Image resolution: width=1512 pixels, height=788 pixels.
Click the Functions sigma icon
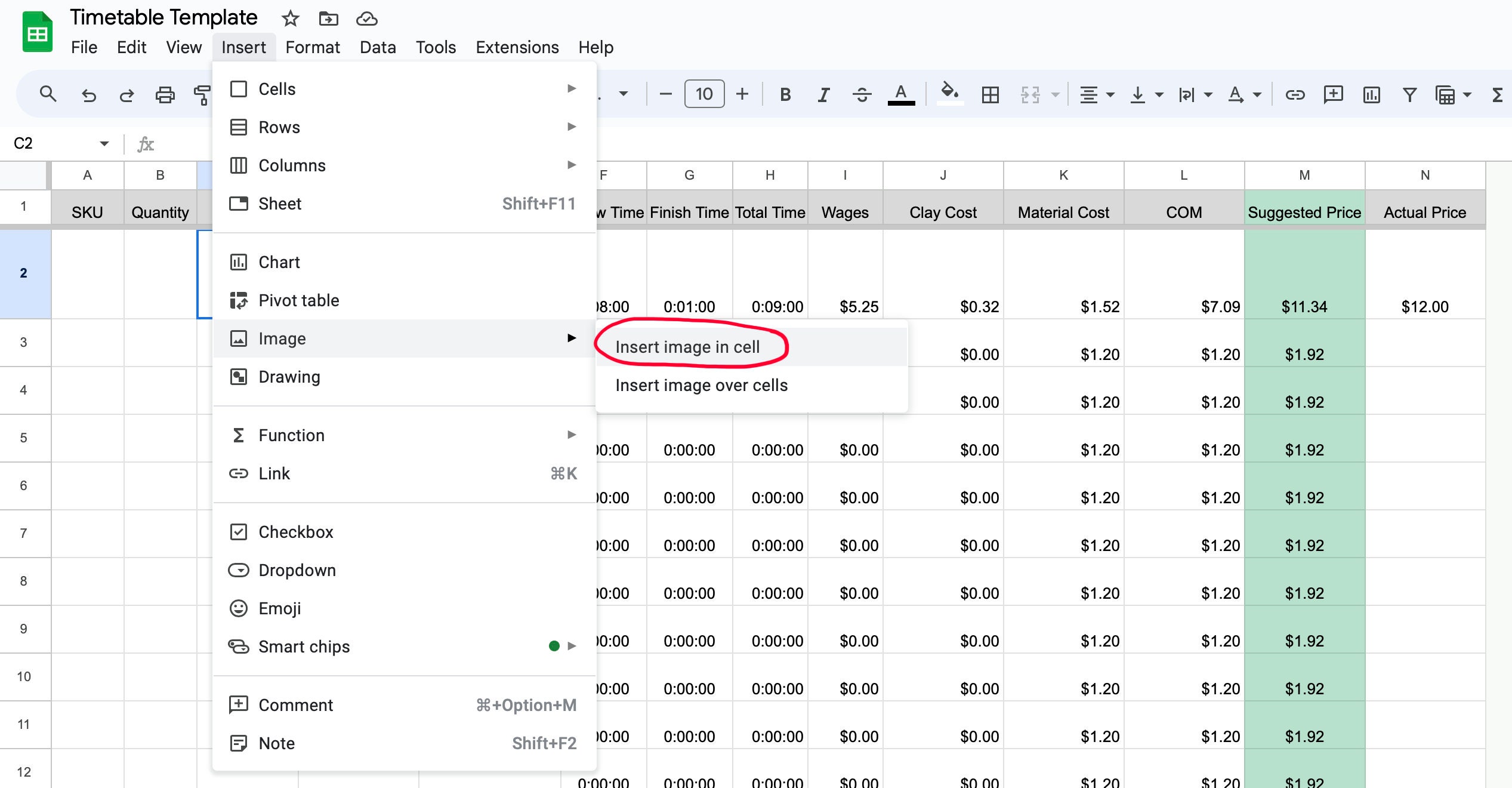[x=1497, y=94]
